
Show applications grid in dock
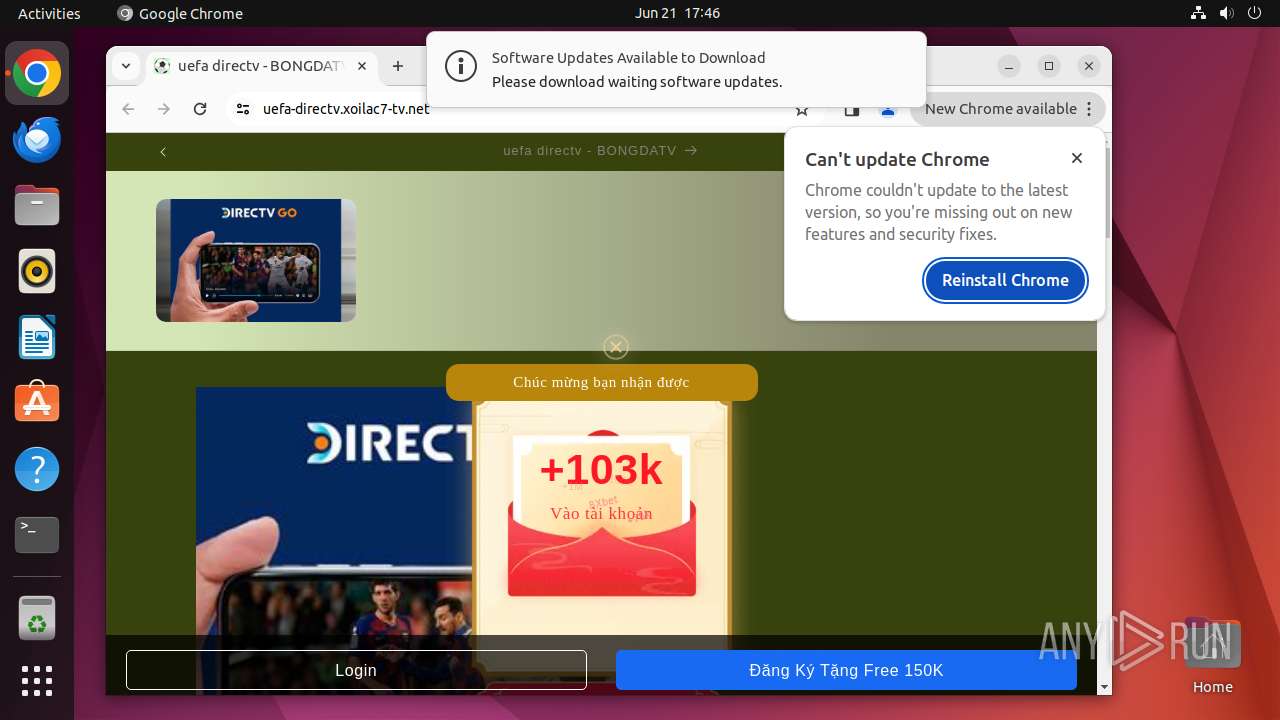pyautogui.click(x=37, y=681)
